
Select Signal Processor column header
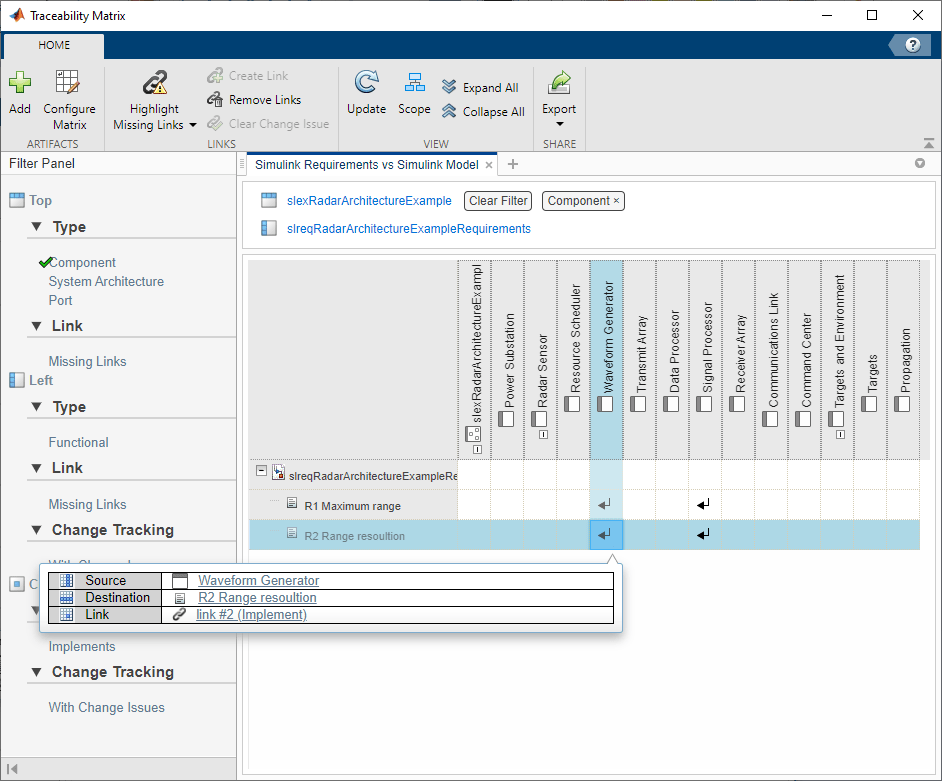705,360
